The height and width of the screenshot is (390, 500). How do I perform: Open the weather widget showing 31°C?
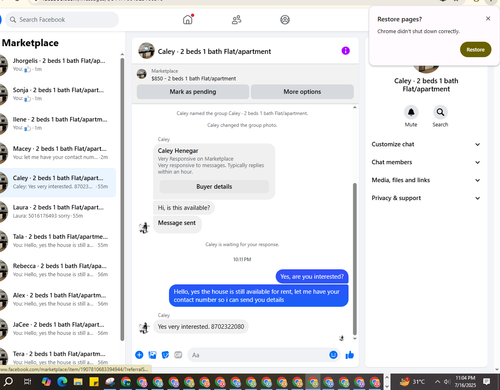pos(412,381)
